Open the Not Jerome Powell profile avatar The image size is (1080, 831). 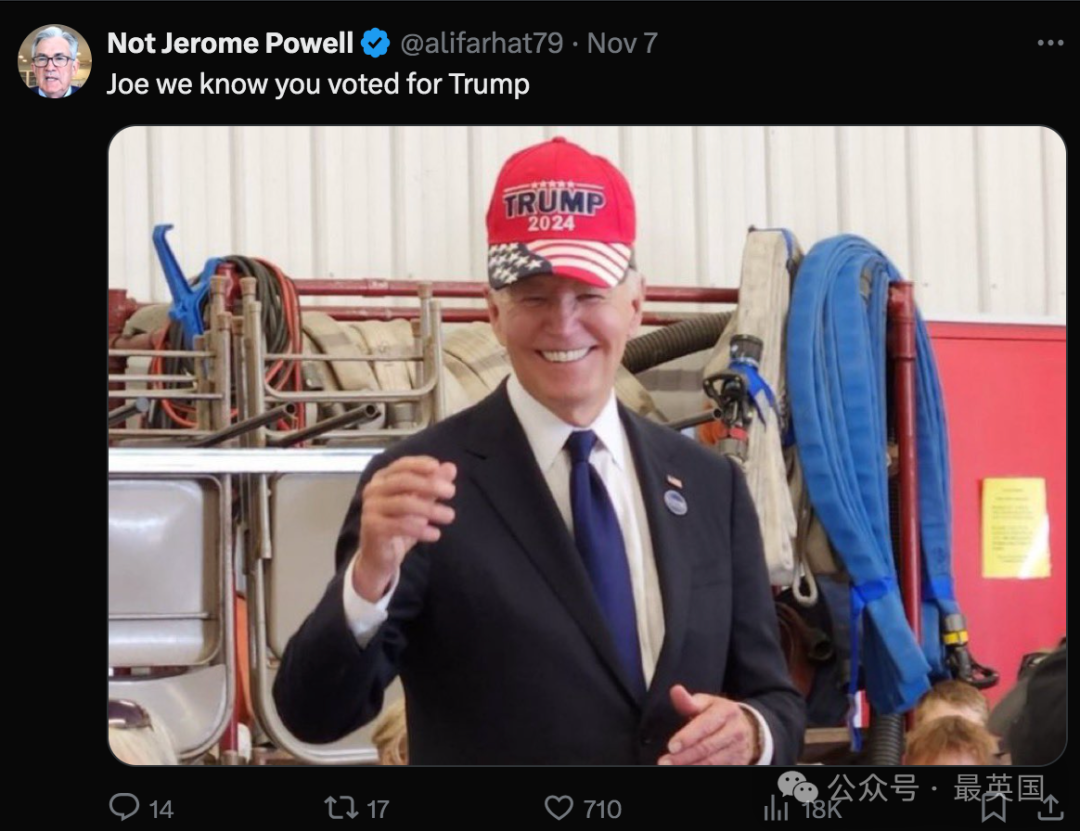pyautogui.click(x=55, y=61)
